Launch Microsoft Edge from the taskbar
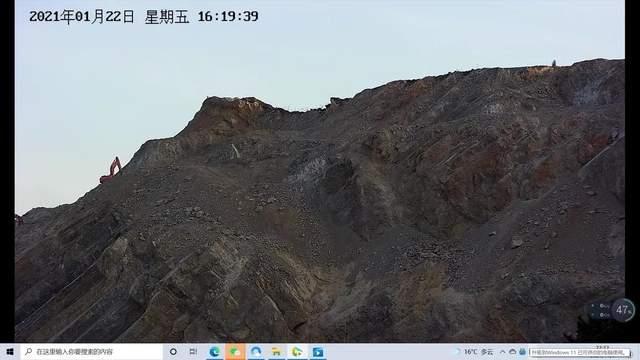 coord(214,351)
